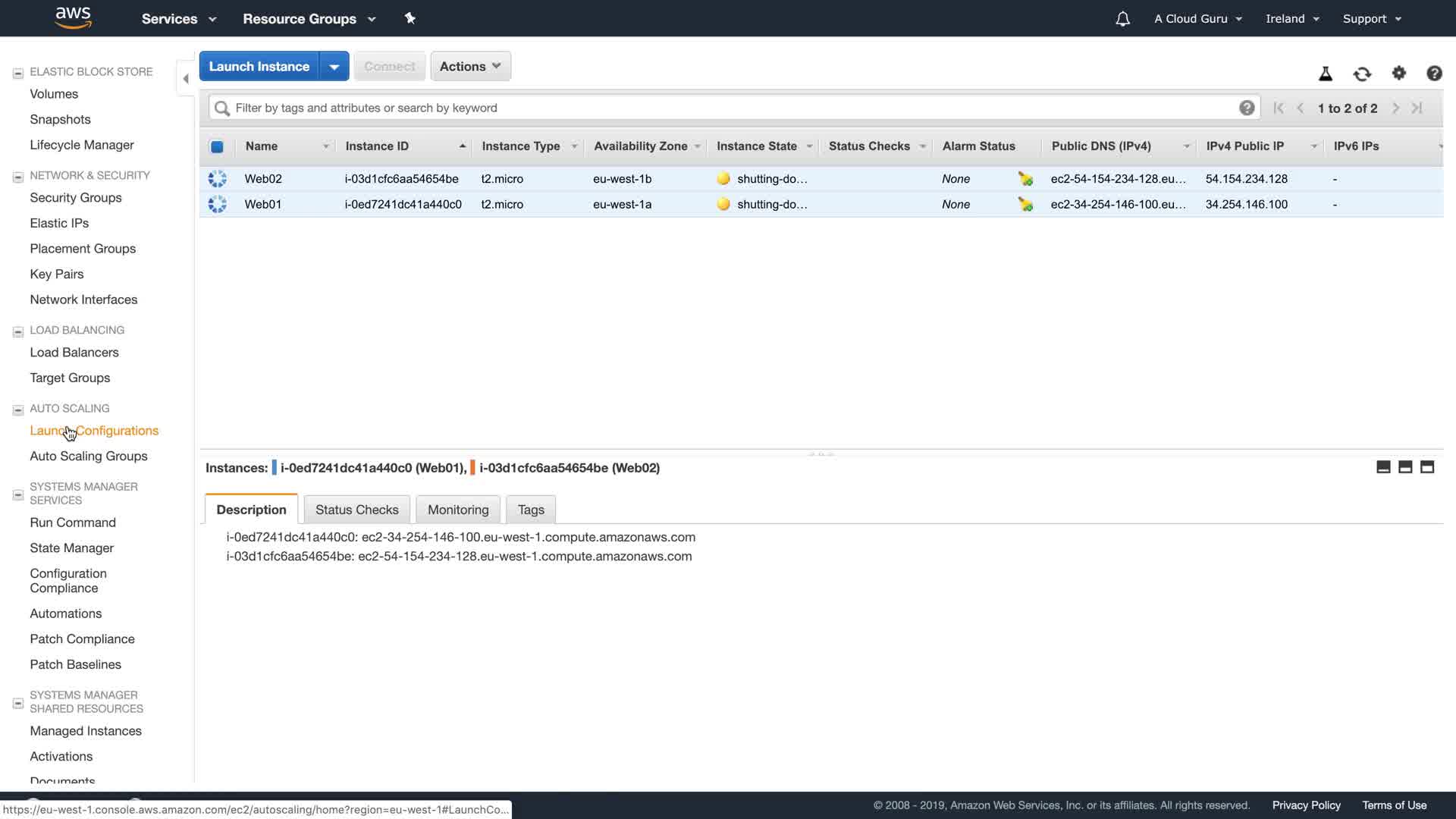
Task: Click the Web02 alarm status icon
Action: point(1025,179)
